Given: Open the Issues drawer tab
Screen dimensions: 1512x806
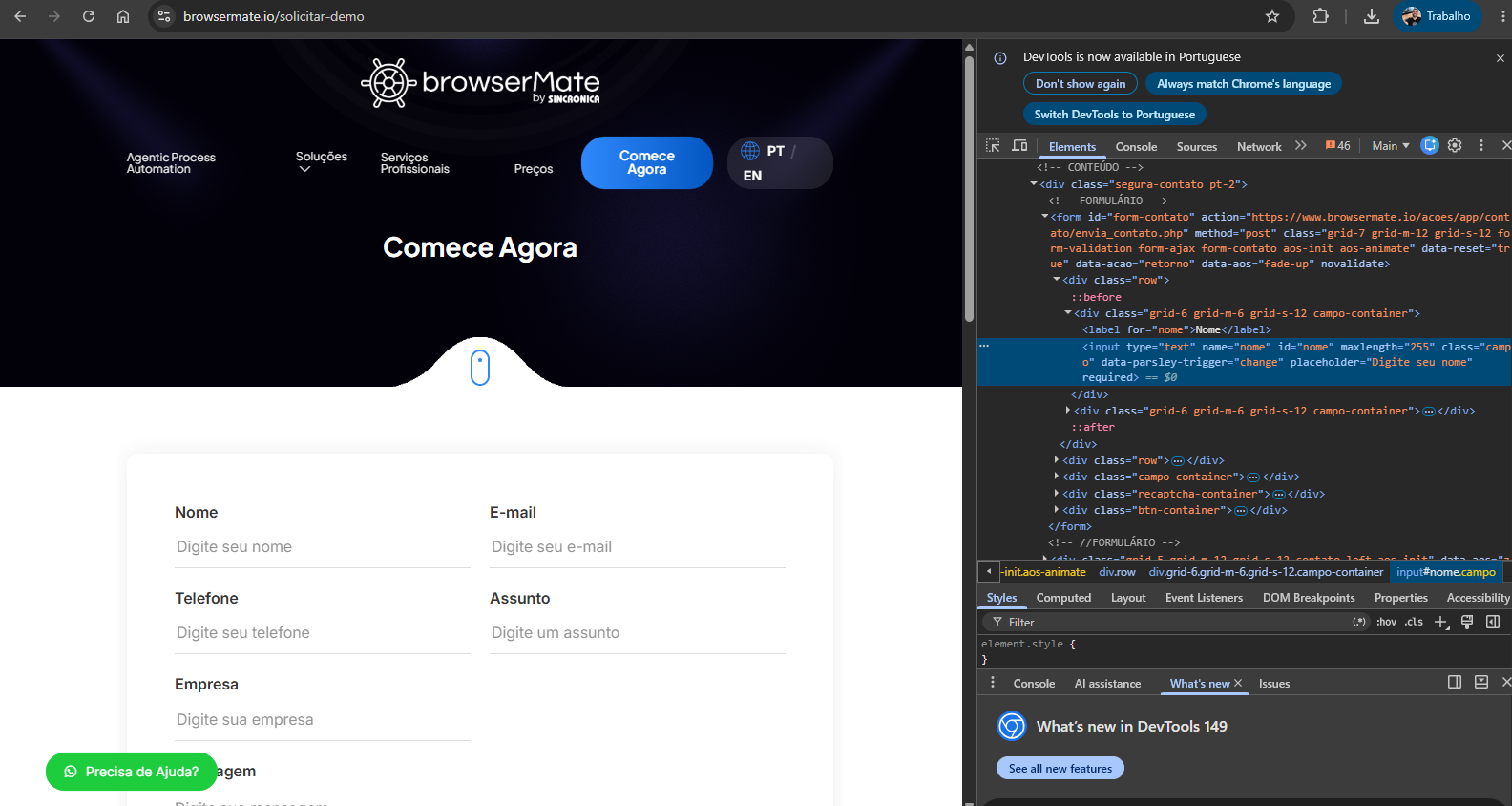Looking at the screenshot, I should click(1274, 684).
